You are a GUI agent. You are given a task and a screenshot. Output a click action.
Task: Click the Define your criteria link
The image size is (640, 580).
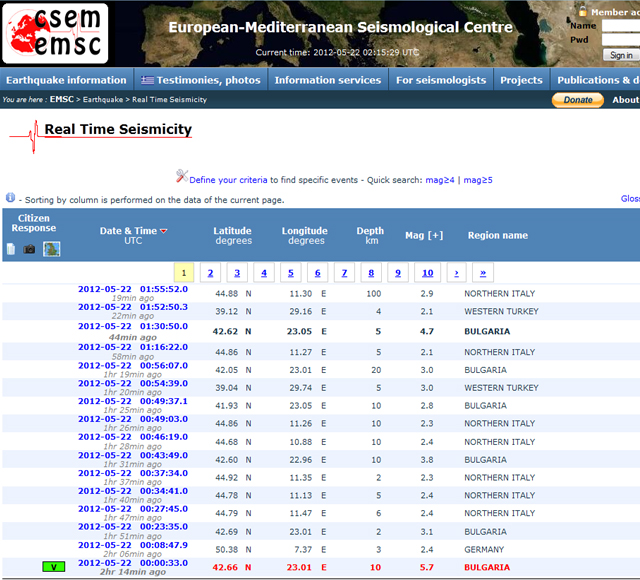[x=228, y=180]
